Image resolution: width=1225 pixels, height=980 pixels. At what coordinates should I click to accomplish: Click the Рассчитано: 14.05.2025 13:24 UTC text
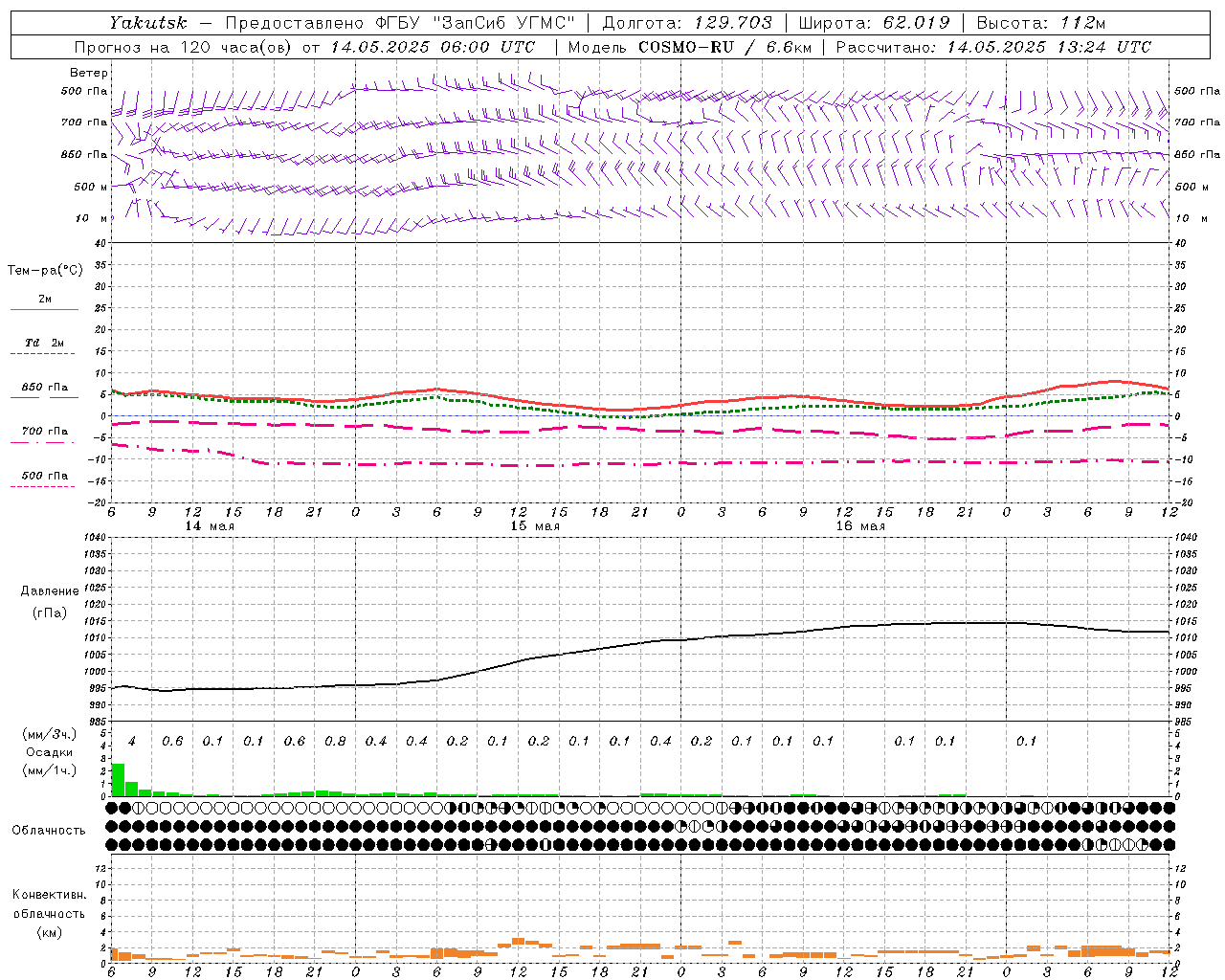pyautogui.click(x=993, y=47)
